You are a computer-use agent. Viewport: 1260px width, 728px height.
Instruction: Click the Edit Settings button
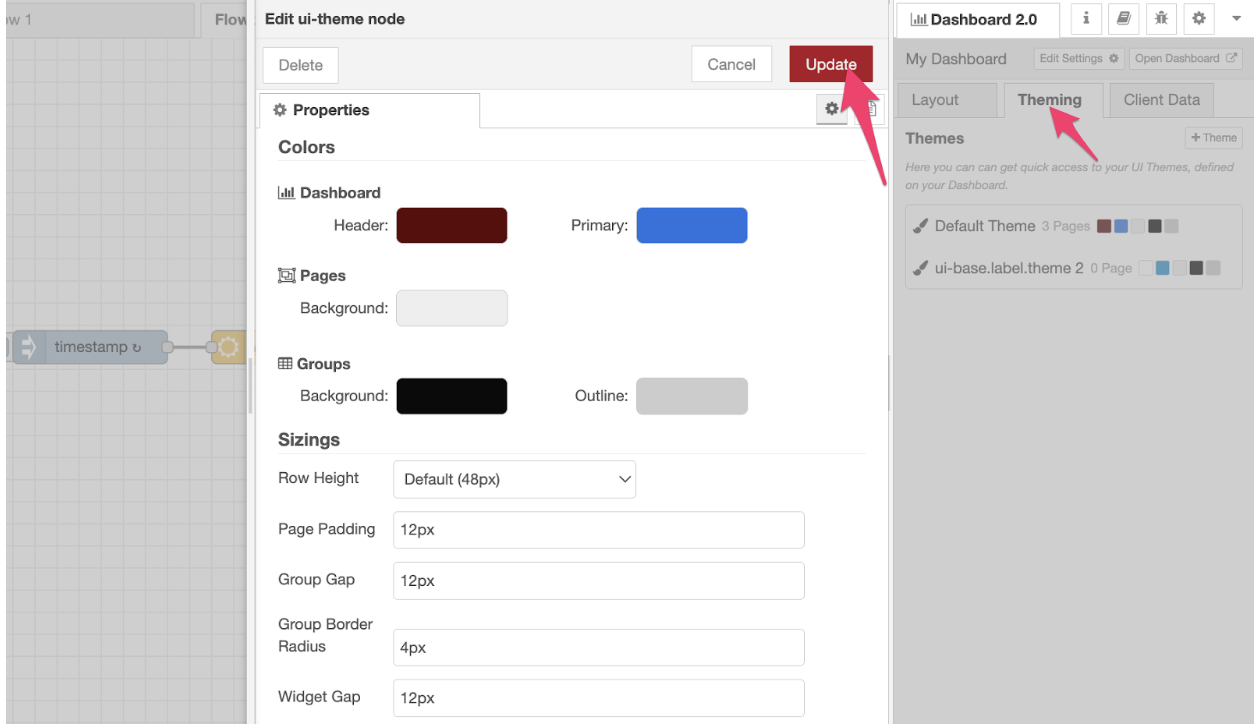pyautogui.click(x=1079, y=58)
